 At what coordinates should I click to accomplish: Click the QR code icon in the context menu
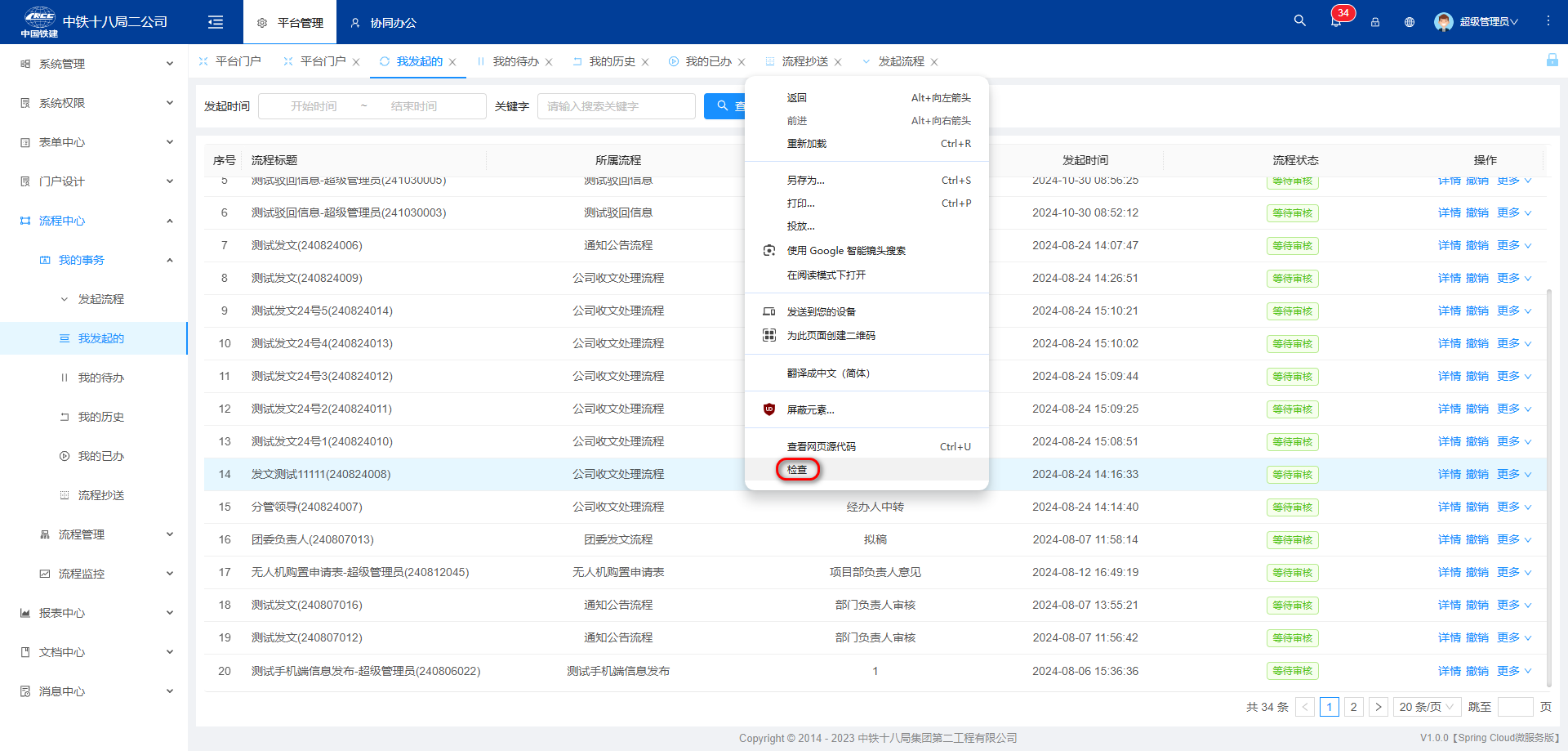pyautogui.click(x=768, y=335)
